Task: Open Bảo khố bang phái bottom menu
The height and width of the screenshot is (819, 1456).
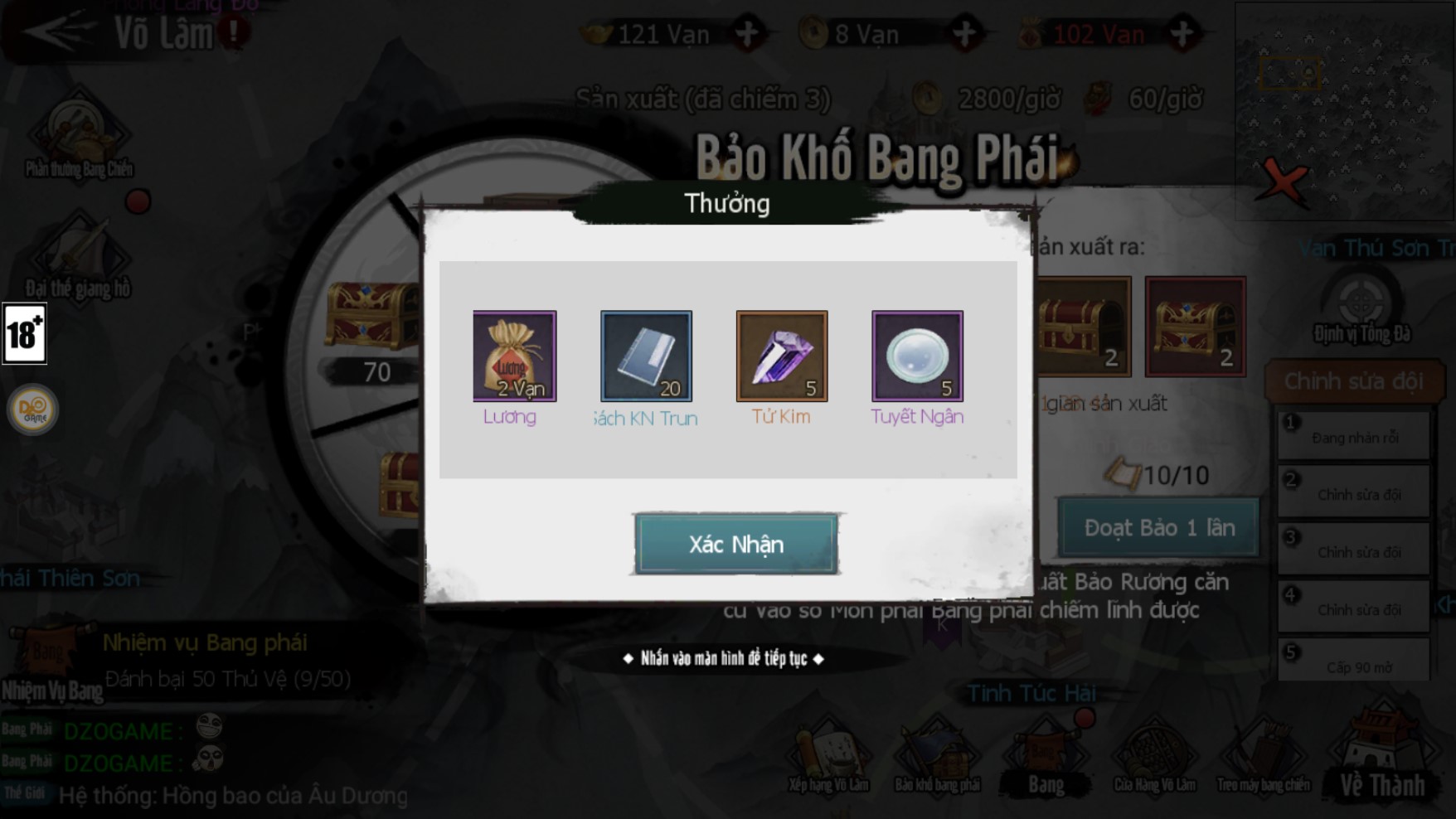Action: 937,758
